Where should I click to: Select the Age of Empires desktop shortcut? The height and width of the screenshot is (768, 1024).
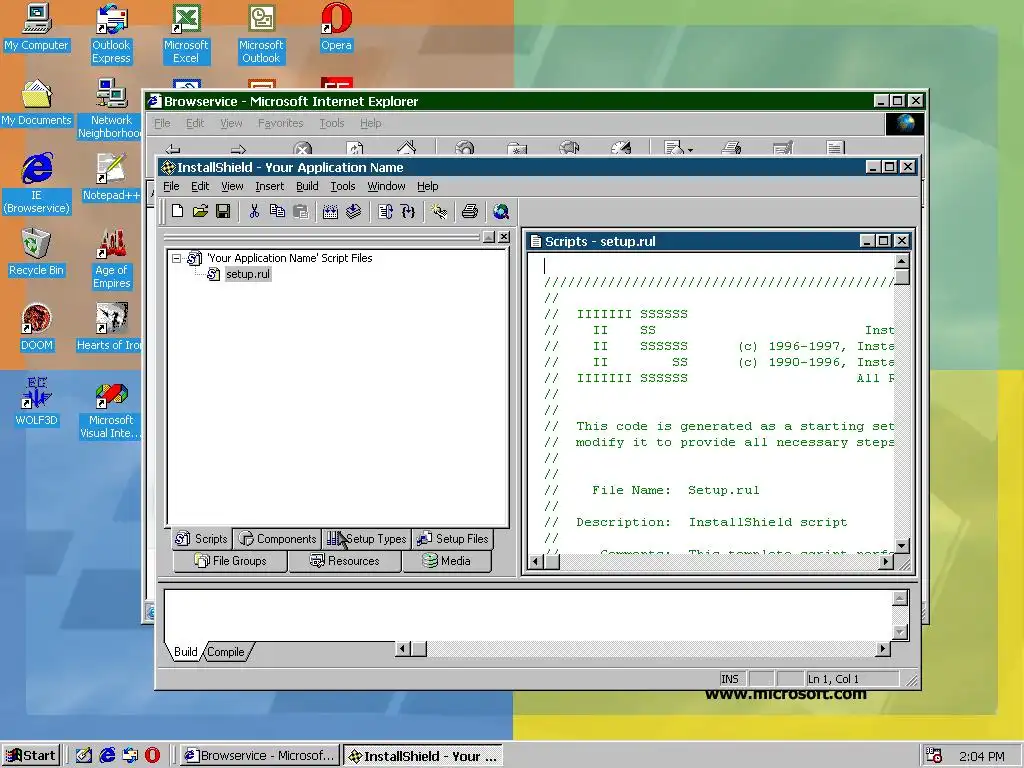(x=112, y=259)
